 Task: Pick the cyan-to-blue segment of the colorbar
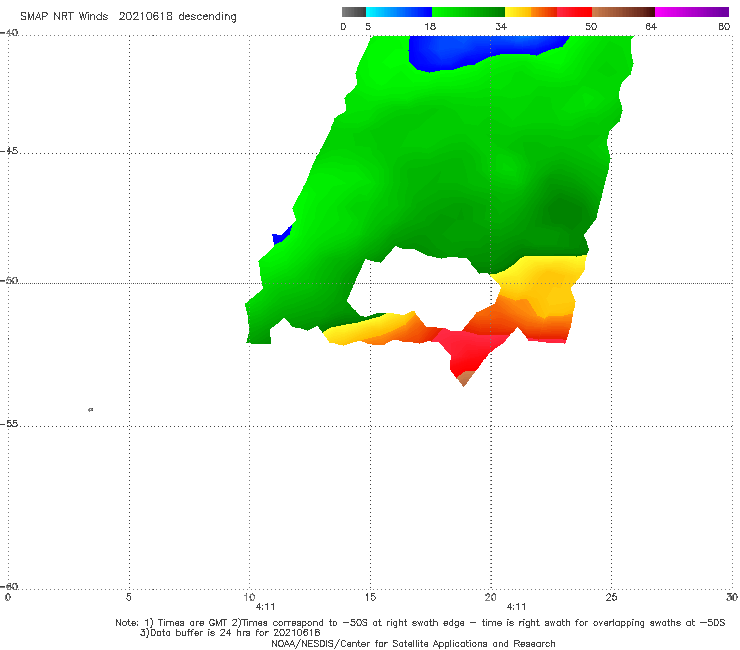pyautogui.click(x=399, y=12)
